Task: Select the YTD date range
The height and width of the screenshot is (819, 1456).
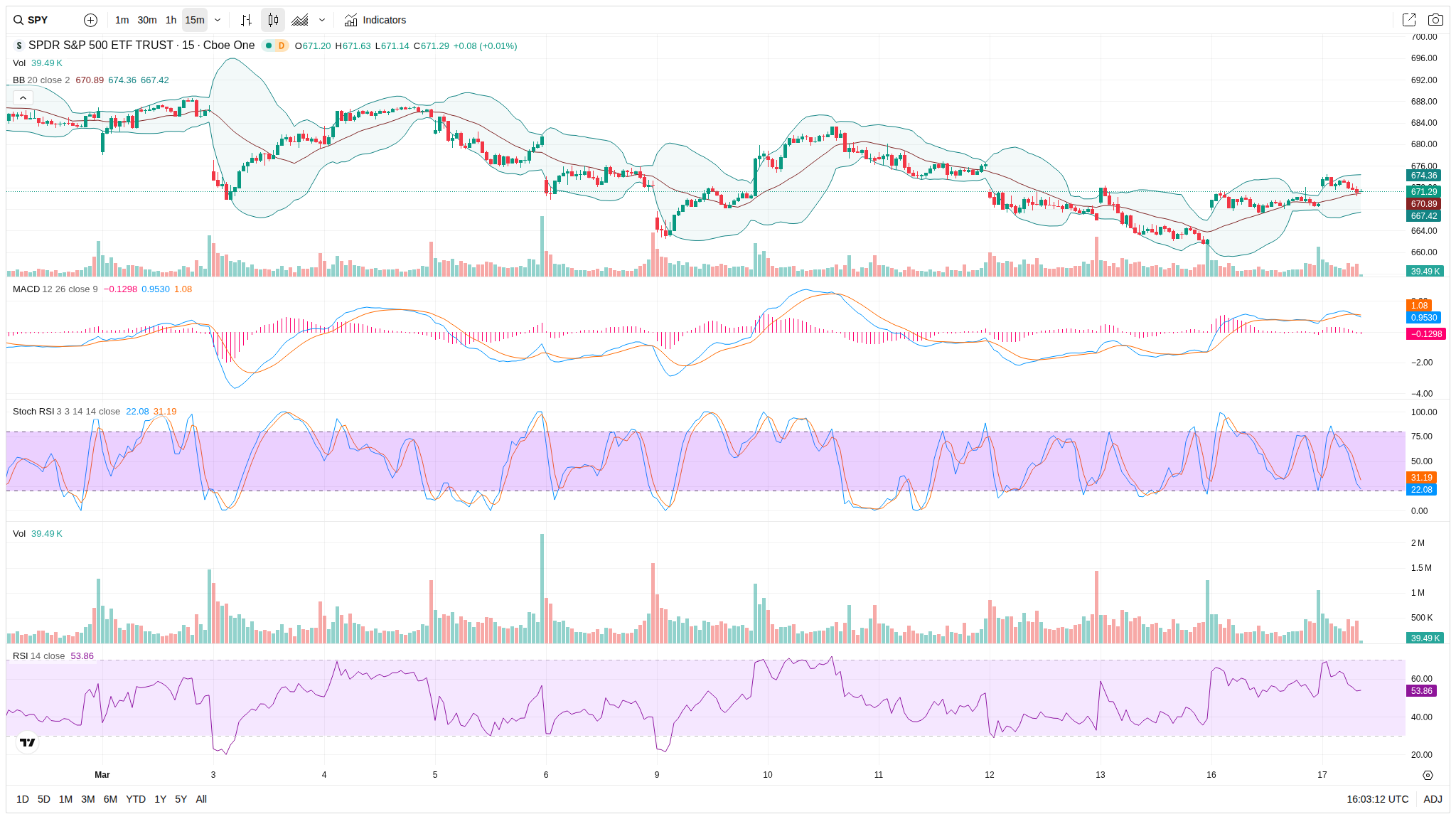Action: (x=135, y=799)
